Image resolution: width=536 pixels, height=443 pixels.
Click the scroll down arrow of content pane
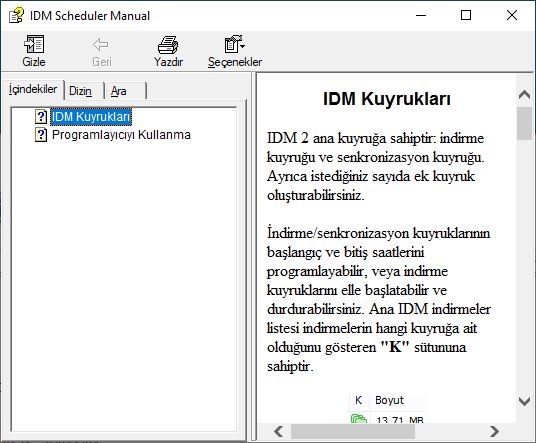524,401
